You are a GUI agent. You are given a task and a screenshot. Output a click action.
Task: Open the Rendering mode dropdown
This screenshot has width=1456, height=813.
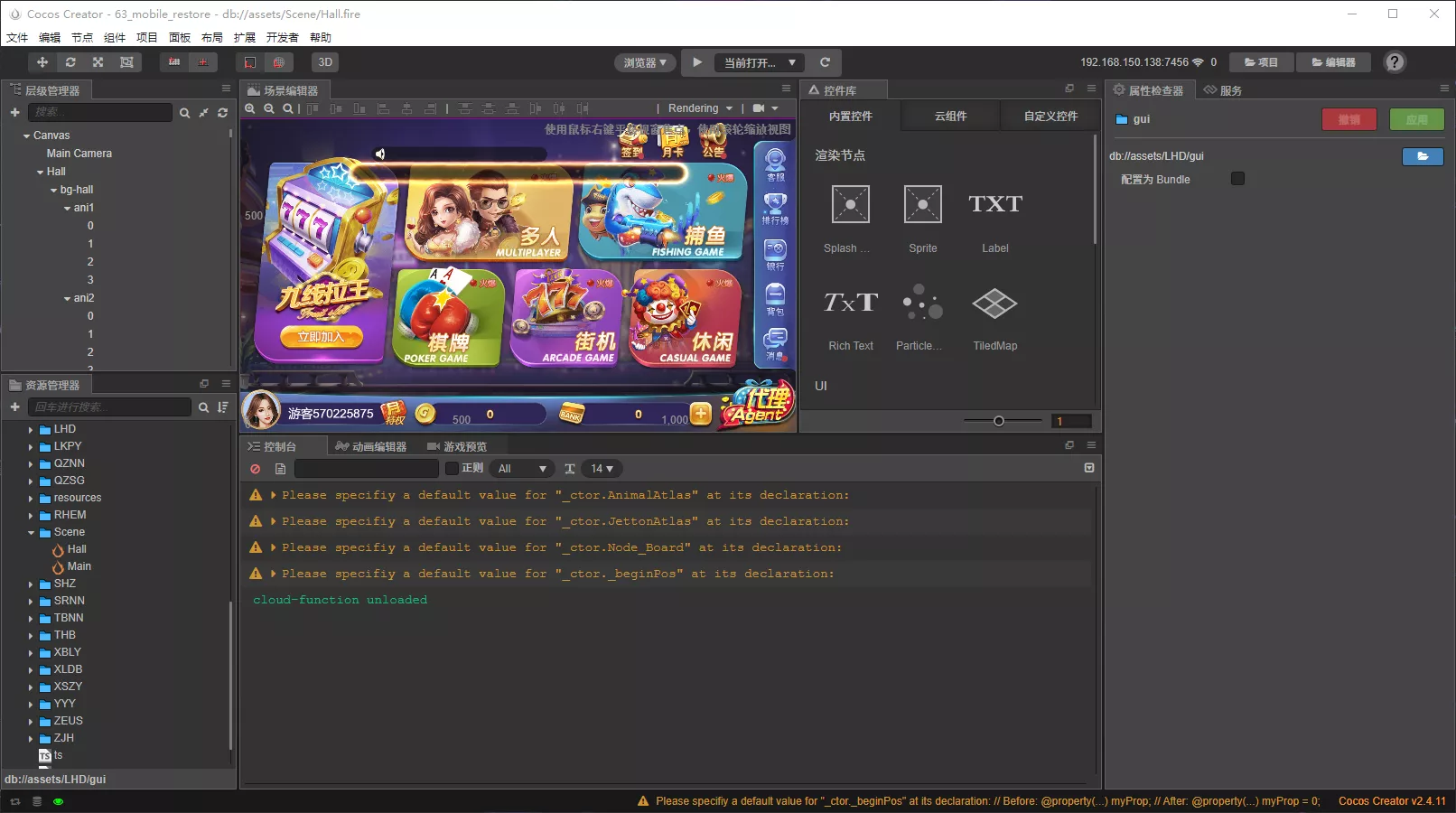[698, 107]
